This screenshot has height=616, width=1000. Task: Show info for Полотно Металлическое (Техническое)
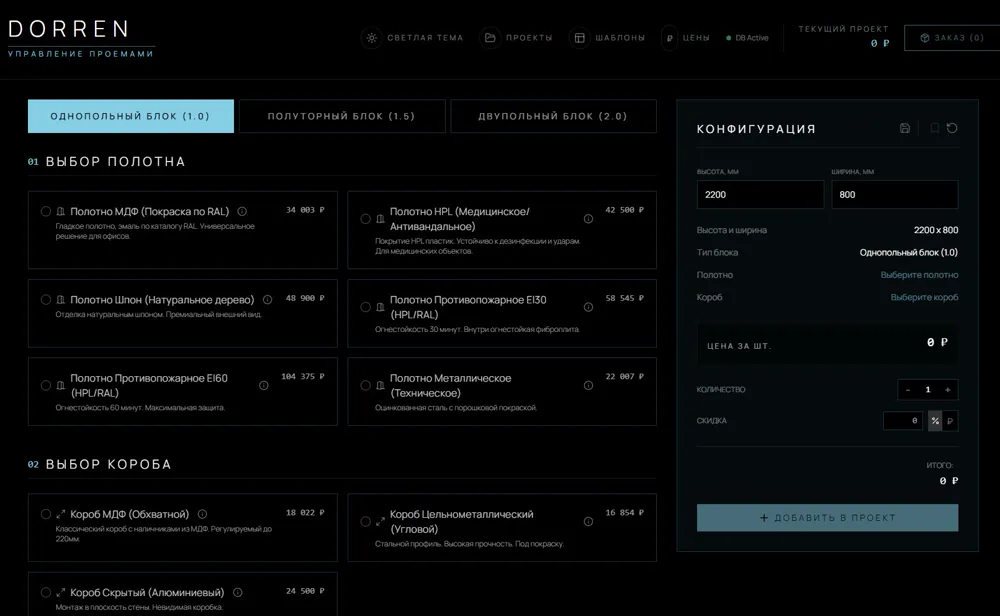tap(588, 385)
